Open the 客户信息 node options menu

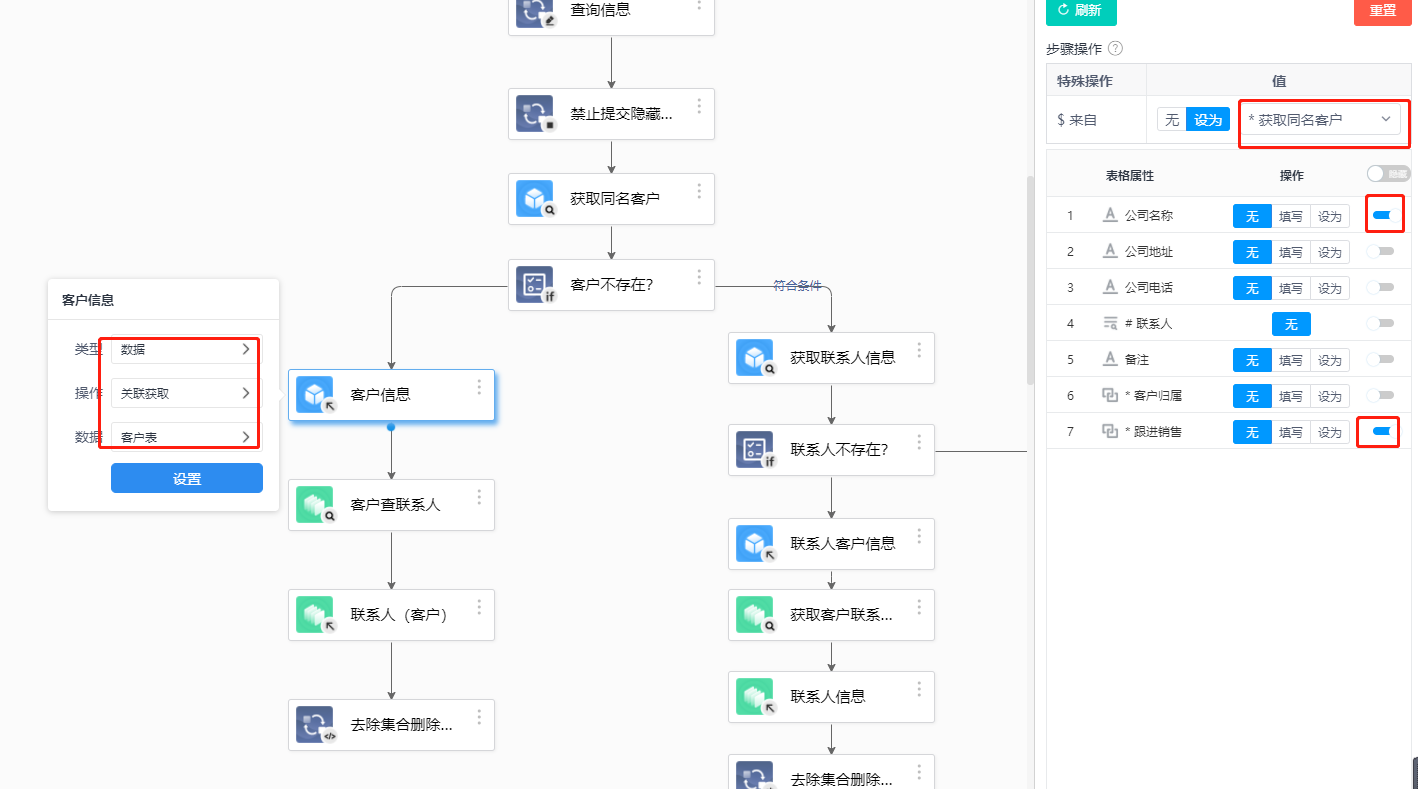pos(479,387)
